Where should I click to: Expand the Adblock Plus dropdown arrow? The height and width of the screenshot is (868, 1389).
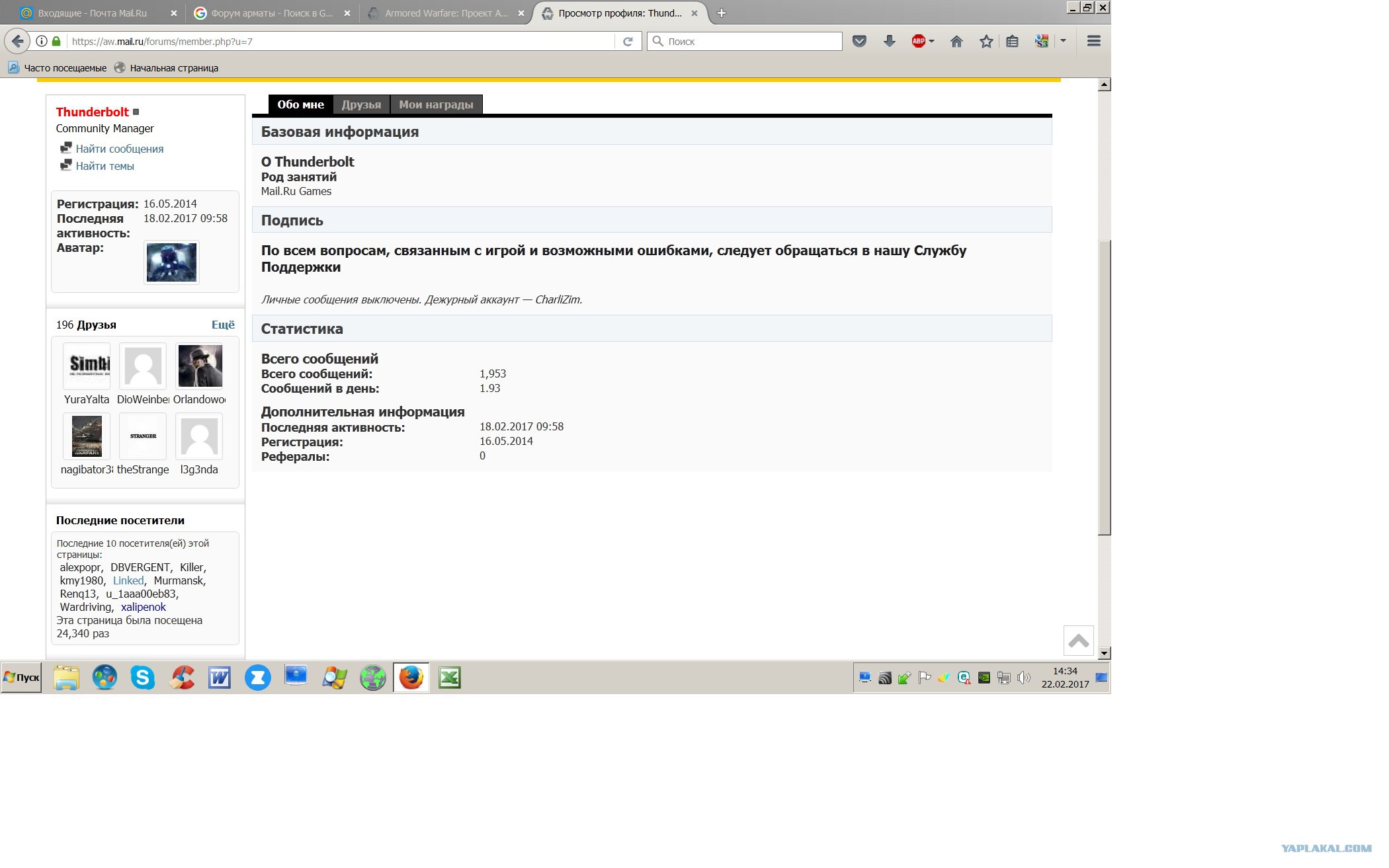coord(931,41)
